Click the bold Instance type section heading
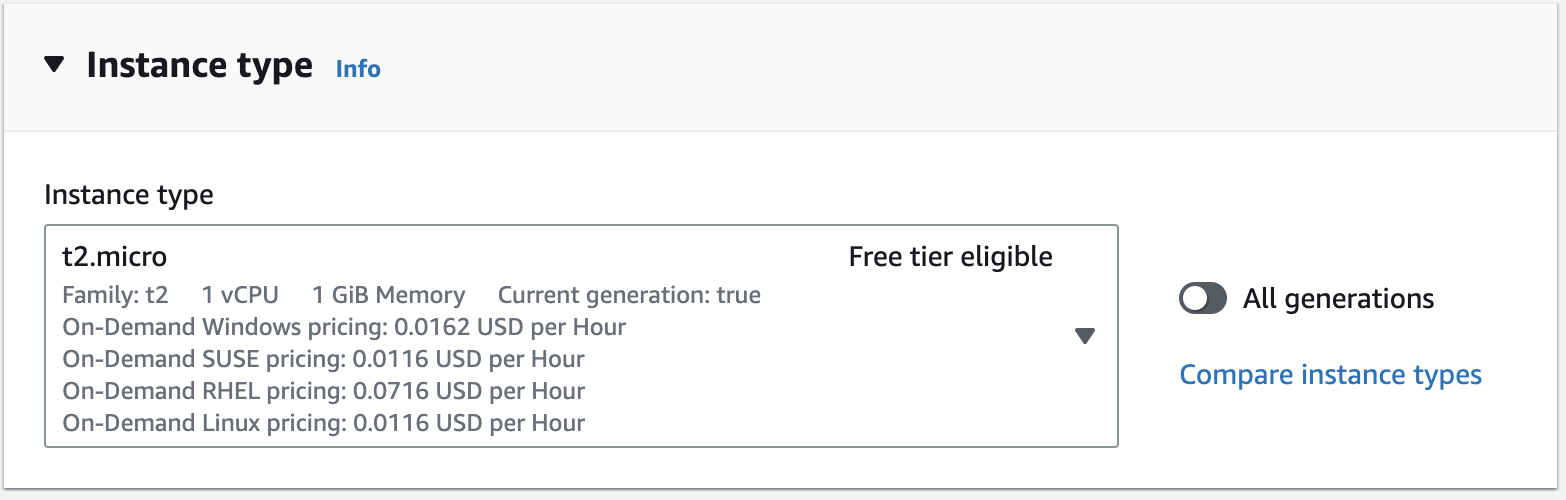 199,65
